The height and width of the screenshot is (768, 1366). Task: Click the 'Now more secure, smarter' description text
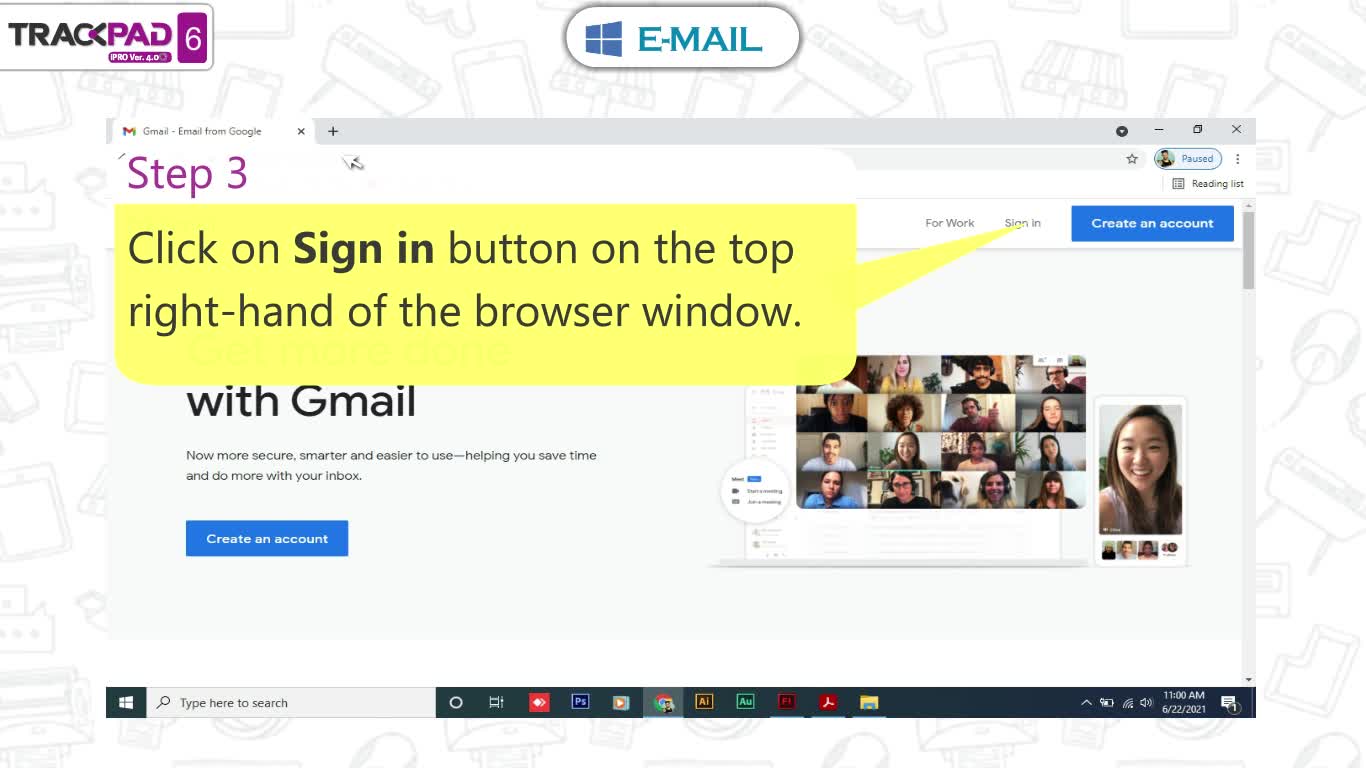(391, 465)
